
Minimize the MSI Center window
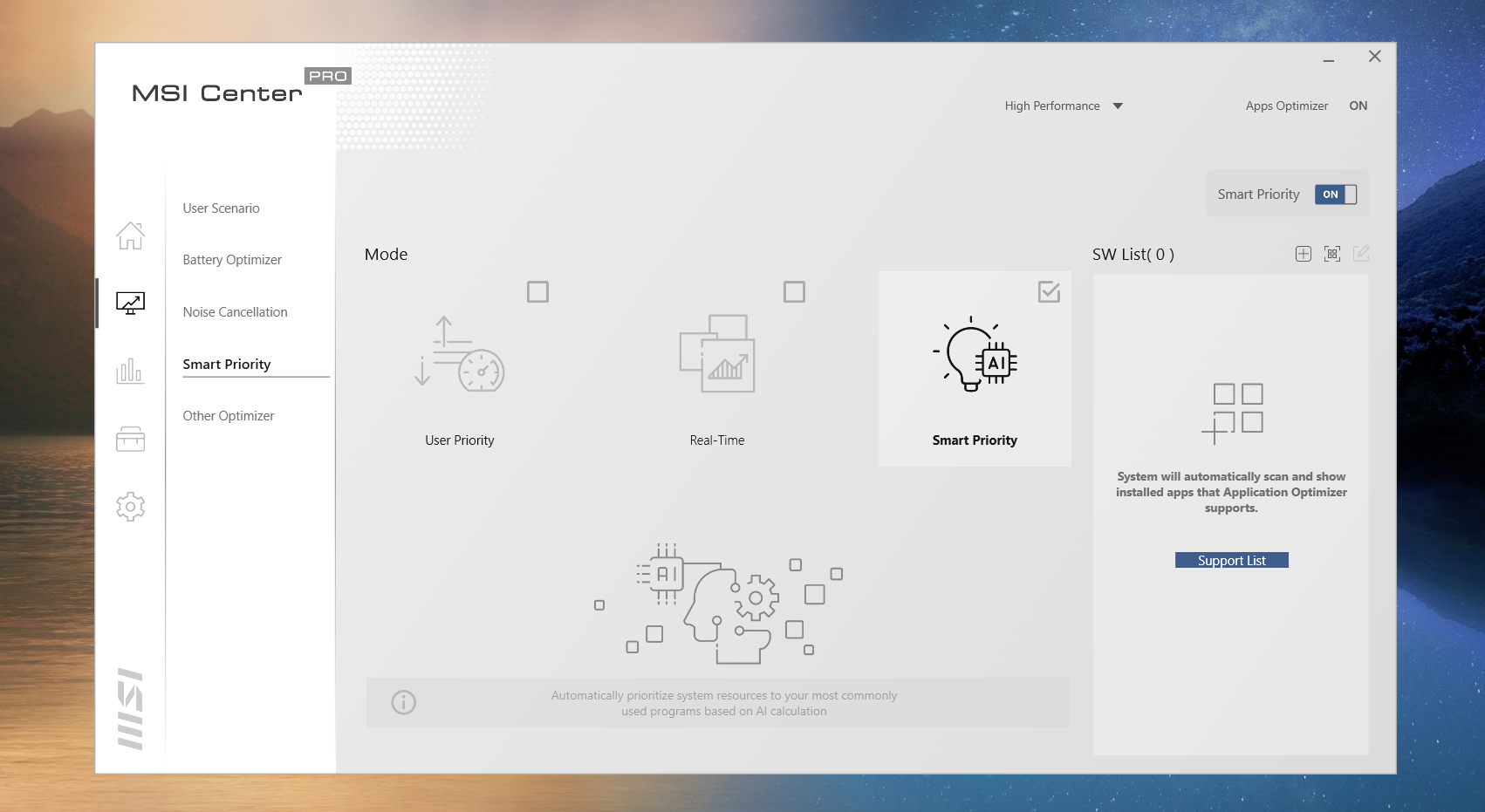pyautogui.click(x=1329, y=60)
